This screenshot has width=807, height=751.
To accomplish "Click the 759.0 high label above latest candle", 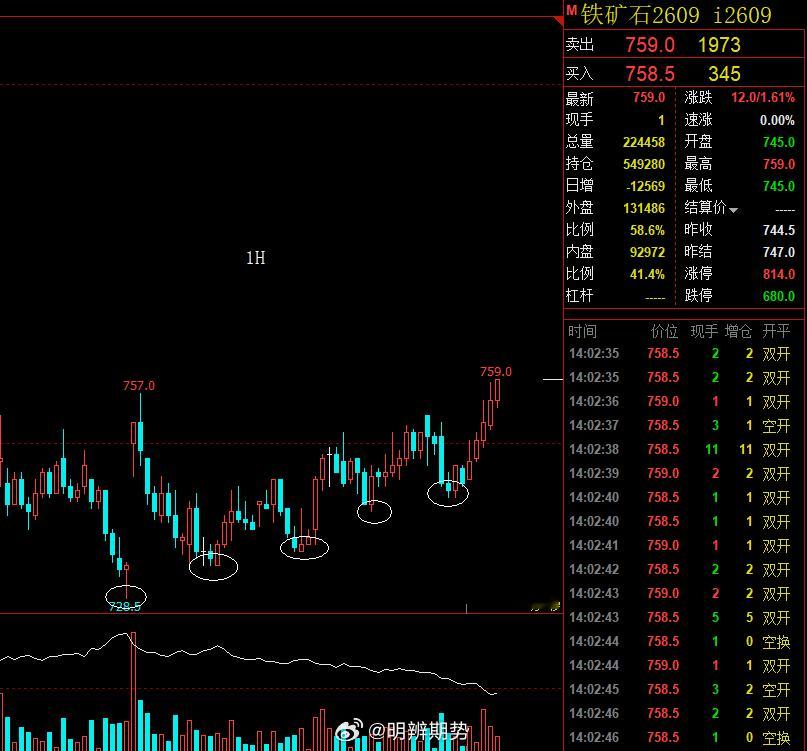I will coord(496,372).
